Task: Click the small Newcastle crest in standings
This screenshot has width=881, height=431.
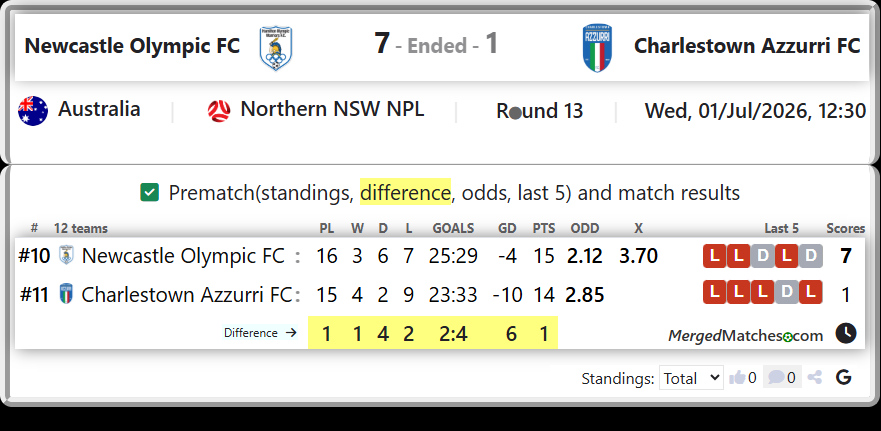Action: pyautogui.click(x=67, y=256)
